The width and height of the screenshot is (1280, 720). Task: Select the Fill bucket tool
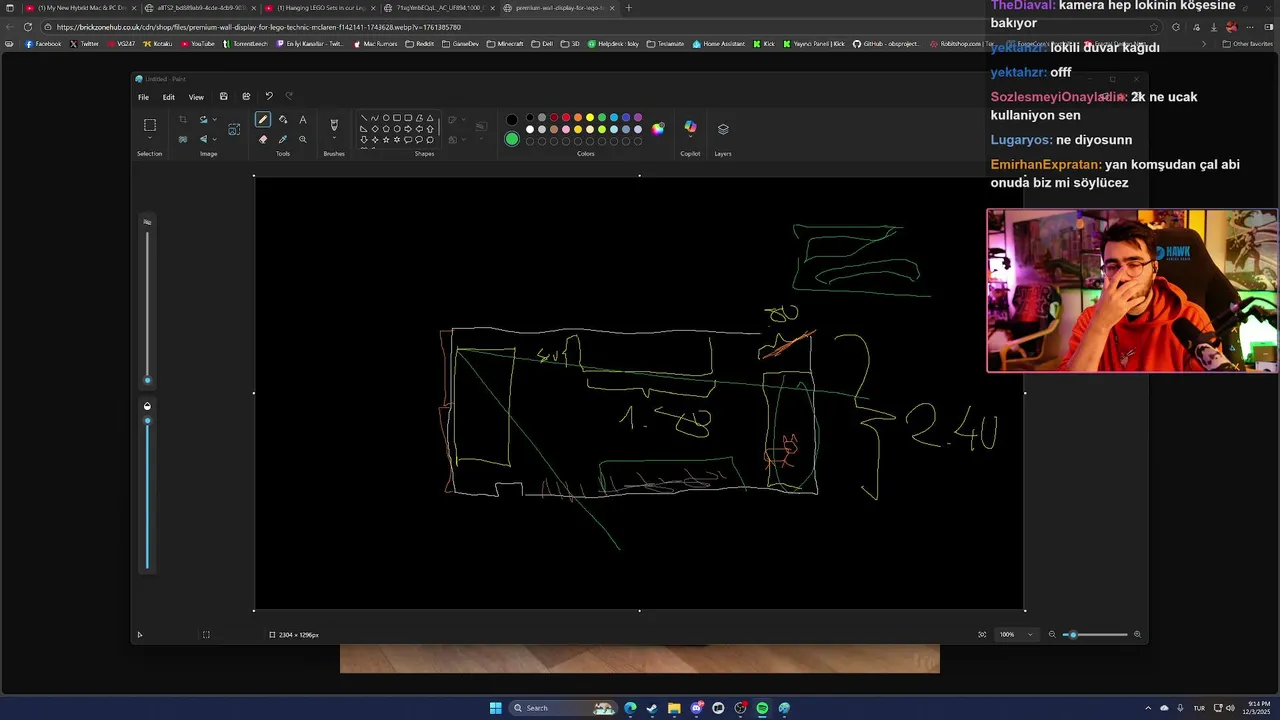(x=283, y=120)
